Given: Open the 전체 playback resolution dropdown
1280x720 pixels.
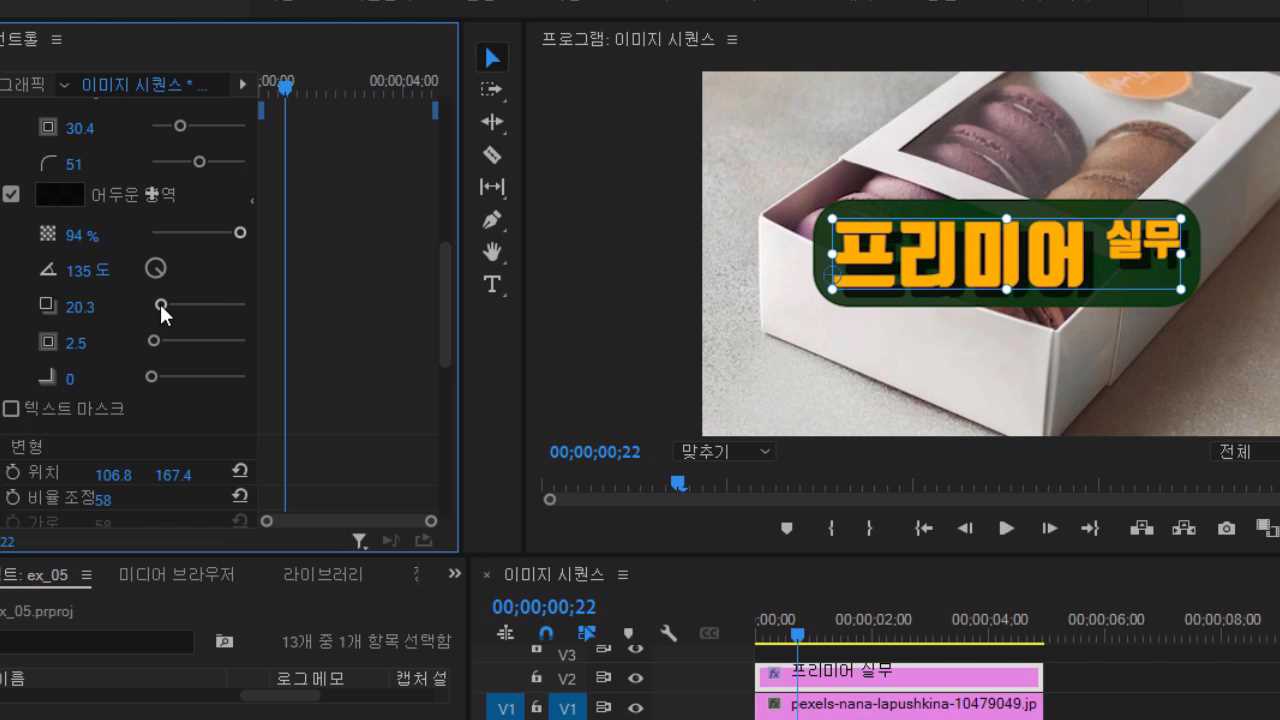Looking at the screenshot, I should (1245, 452).
